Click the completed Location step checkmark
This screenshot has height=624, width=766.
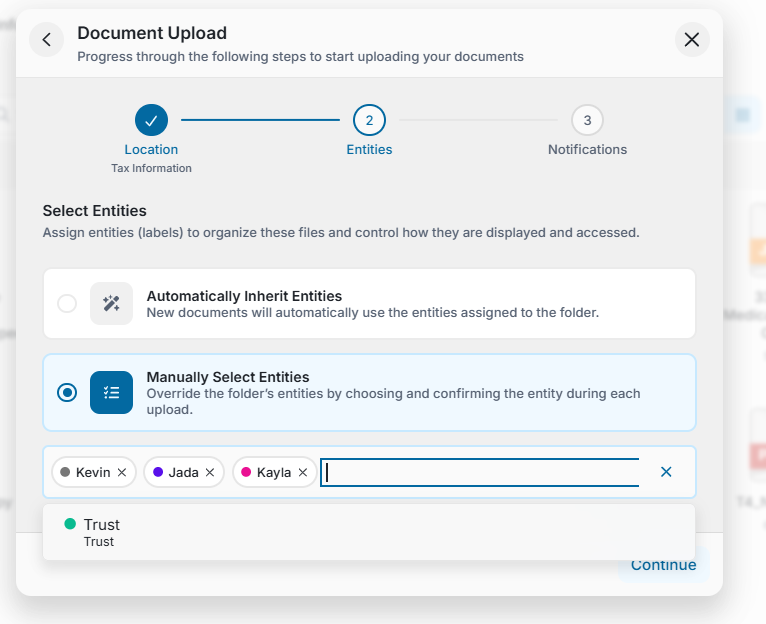(151, 120)
